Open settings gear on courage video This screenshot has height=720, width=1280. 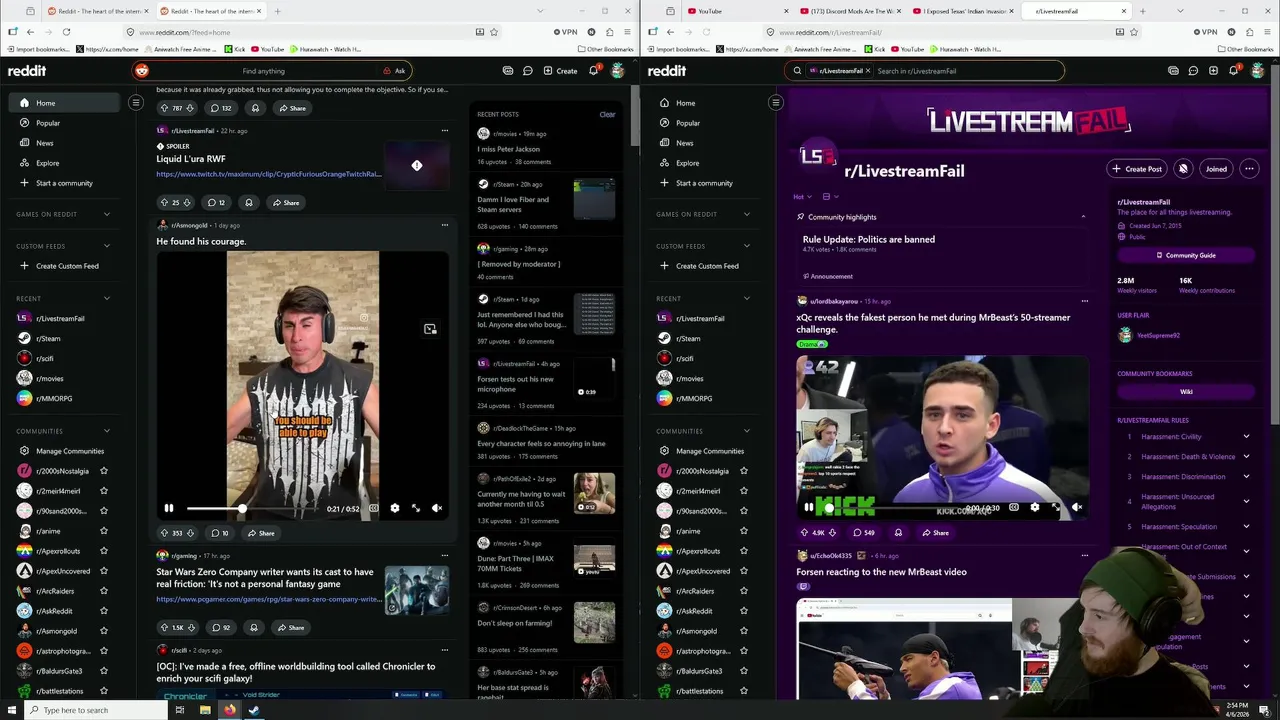395,508
